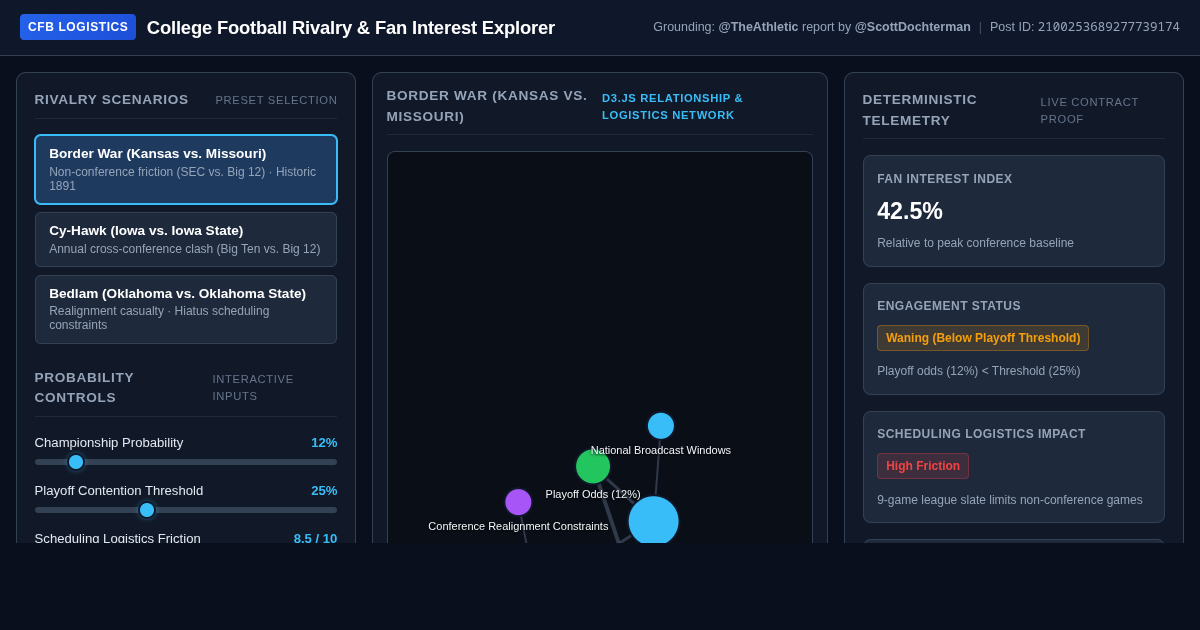Click the National Broadcast Windows node
Image resolution: width=1200 pixels, height=630 pixels.
(x=661, y=426)
